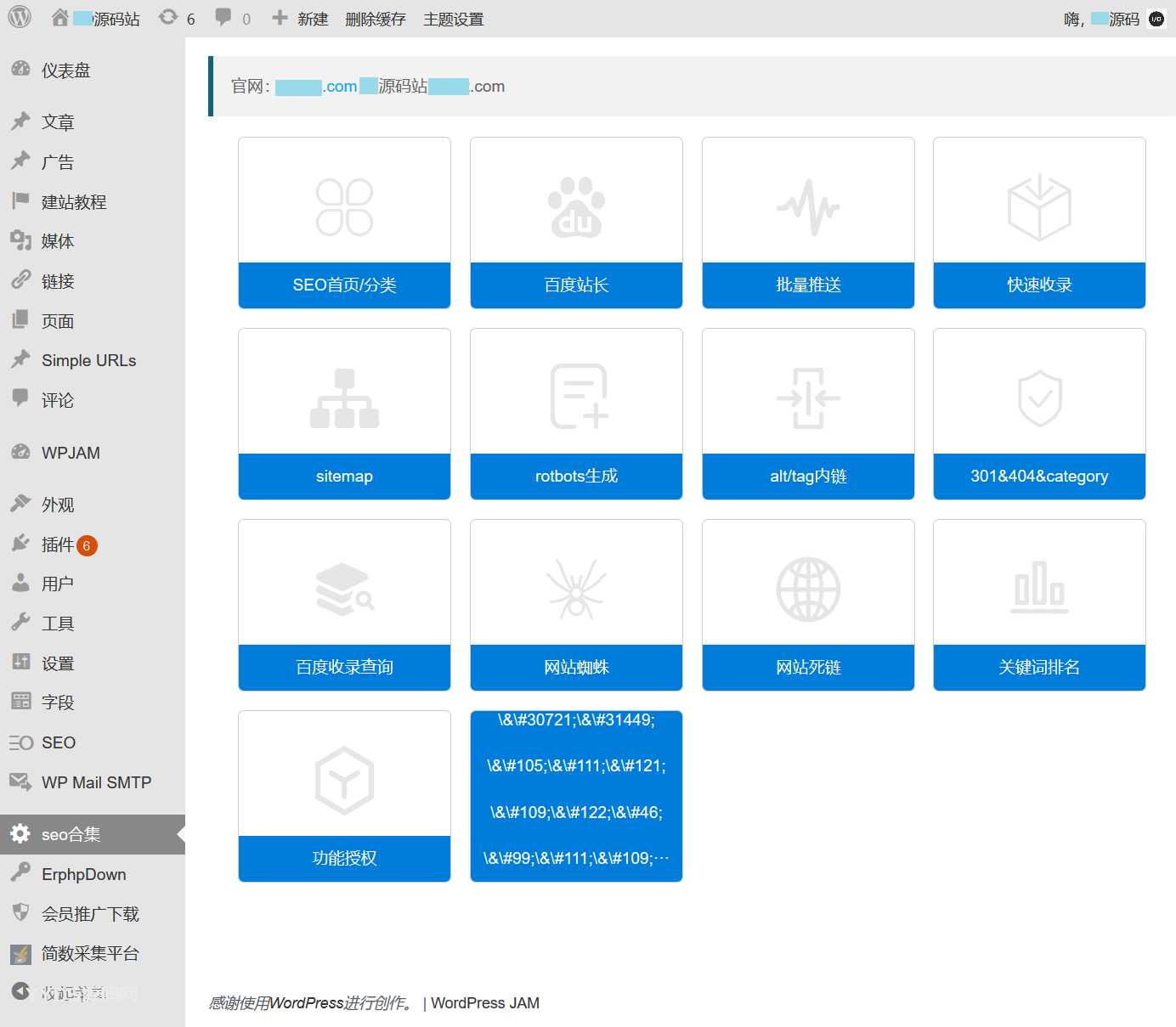The width and height of the screenshot is (1176, 1027).
Task: Click the bar chart icon for 关键词排名
Action: (x=1039, y=588)
